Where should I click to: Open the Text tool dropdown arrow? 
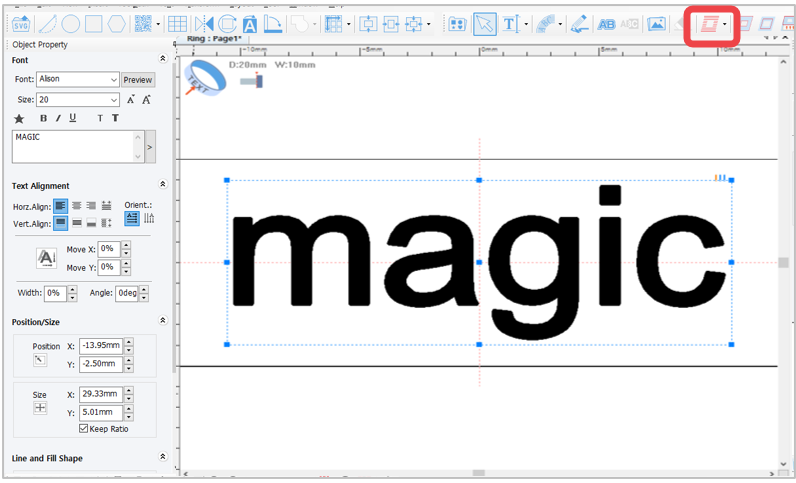tap(526, 24)
